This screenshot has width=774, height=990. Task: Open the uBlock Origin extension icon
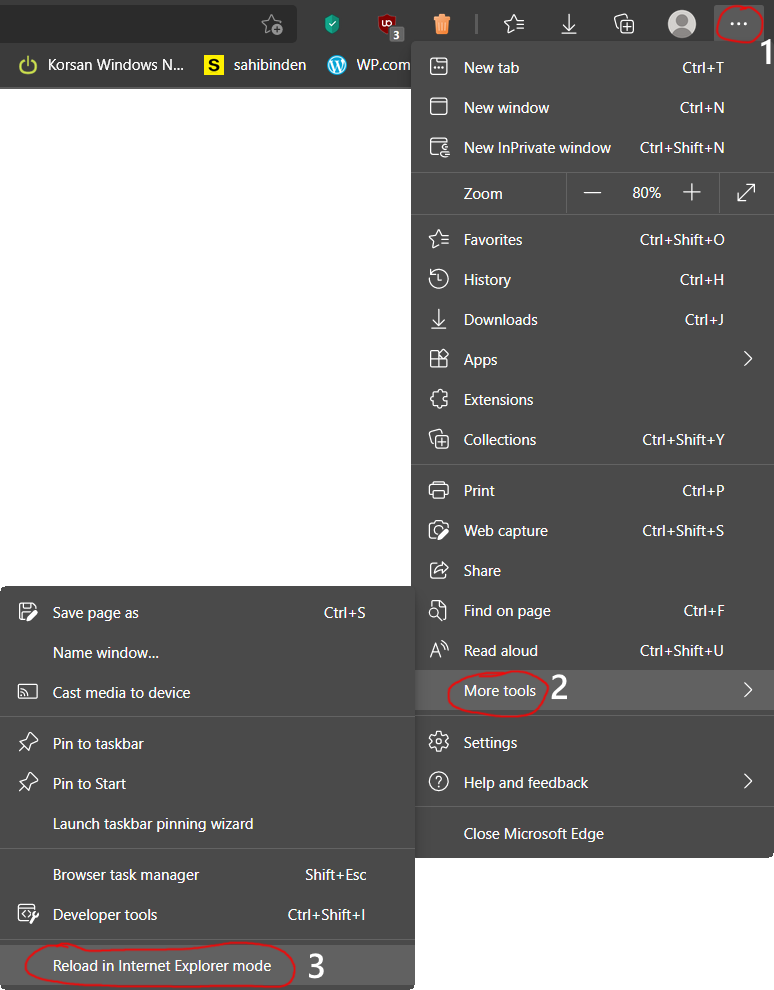(388, 24)
